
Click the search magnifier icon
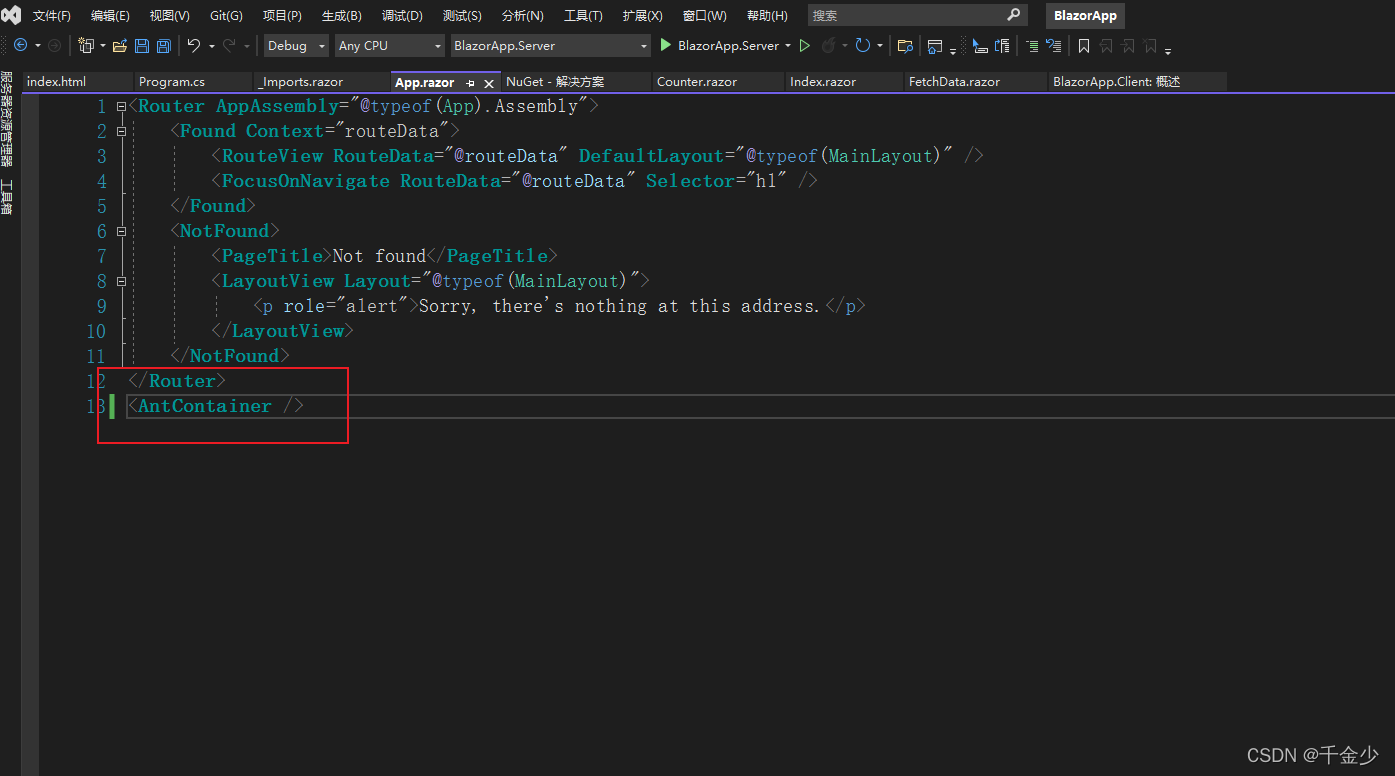pyautogui.click(x=1014, y=15)
